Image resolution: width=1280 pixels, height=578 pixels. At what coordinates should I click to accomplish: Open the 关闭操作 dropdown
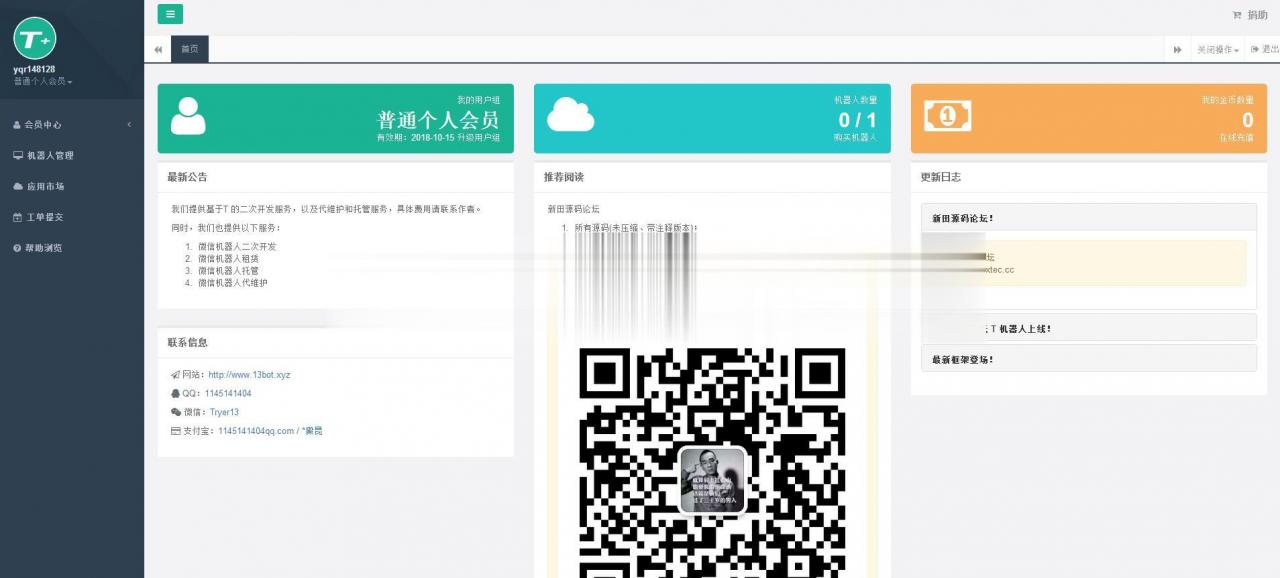pos(1218,49)
